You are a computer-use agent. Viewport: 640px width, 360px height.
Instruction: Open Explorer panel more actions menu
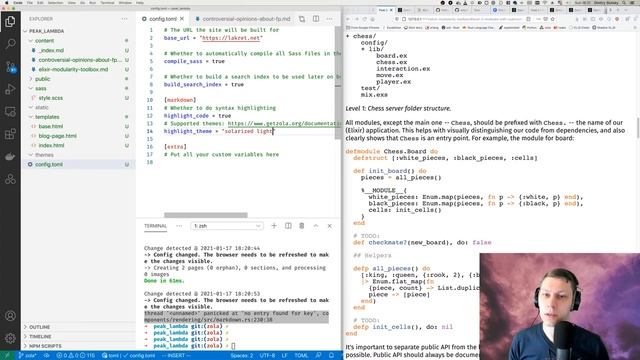pos(124,19)
